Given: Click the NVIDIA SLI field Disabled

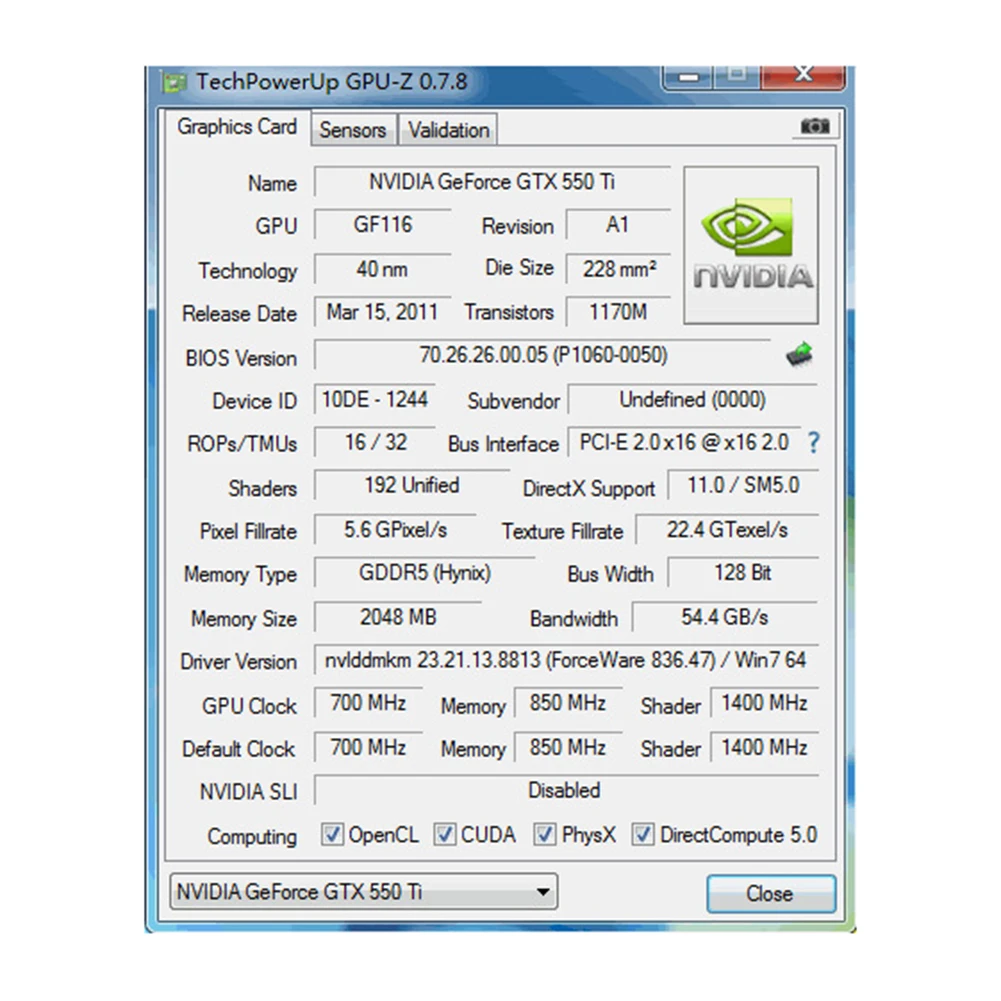Looking at the screenshot, I should 566,791.
